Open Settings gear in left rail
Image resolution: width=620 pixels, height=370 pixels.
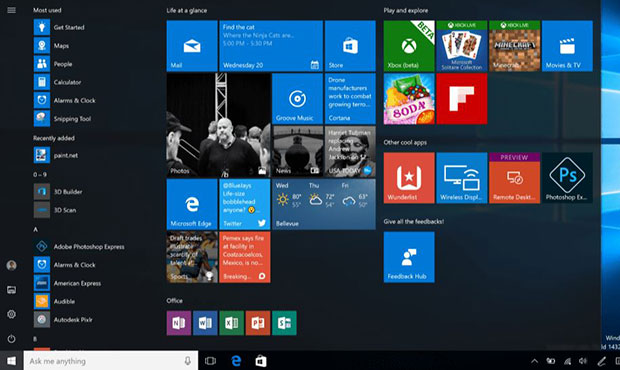tap(11, 314)
